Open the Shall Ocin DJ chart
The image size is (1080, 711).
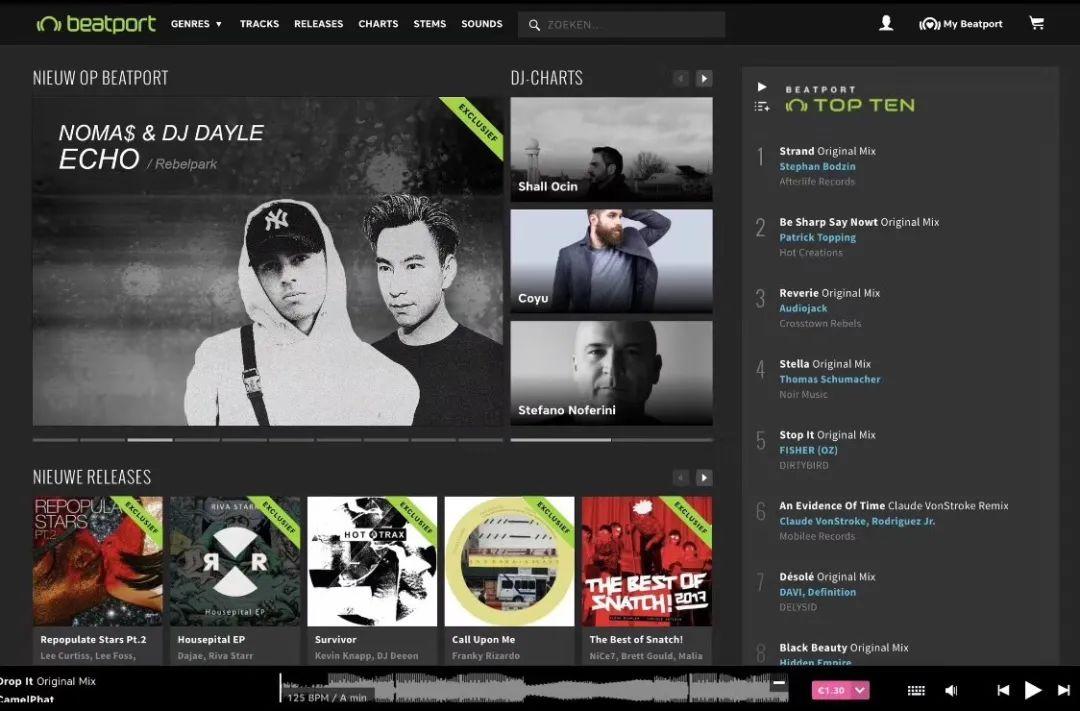coord(612,150)
